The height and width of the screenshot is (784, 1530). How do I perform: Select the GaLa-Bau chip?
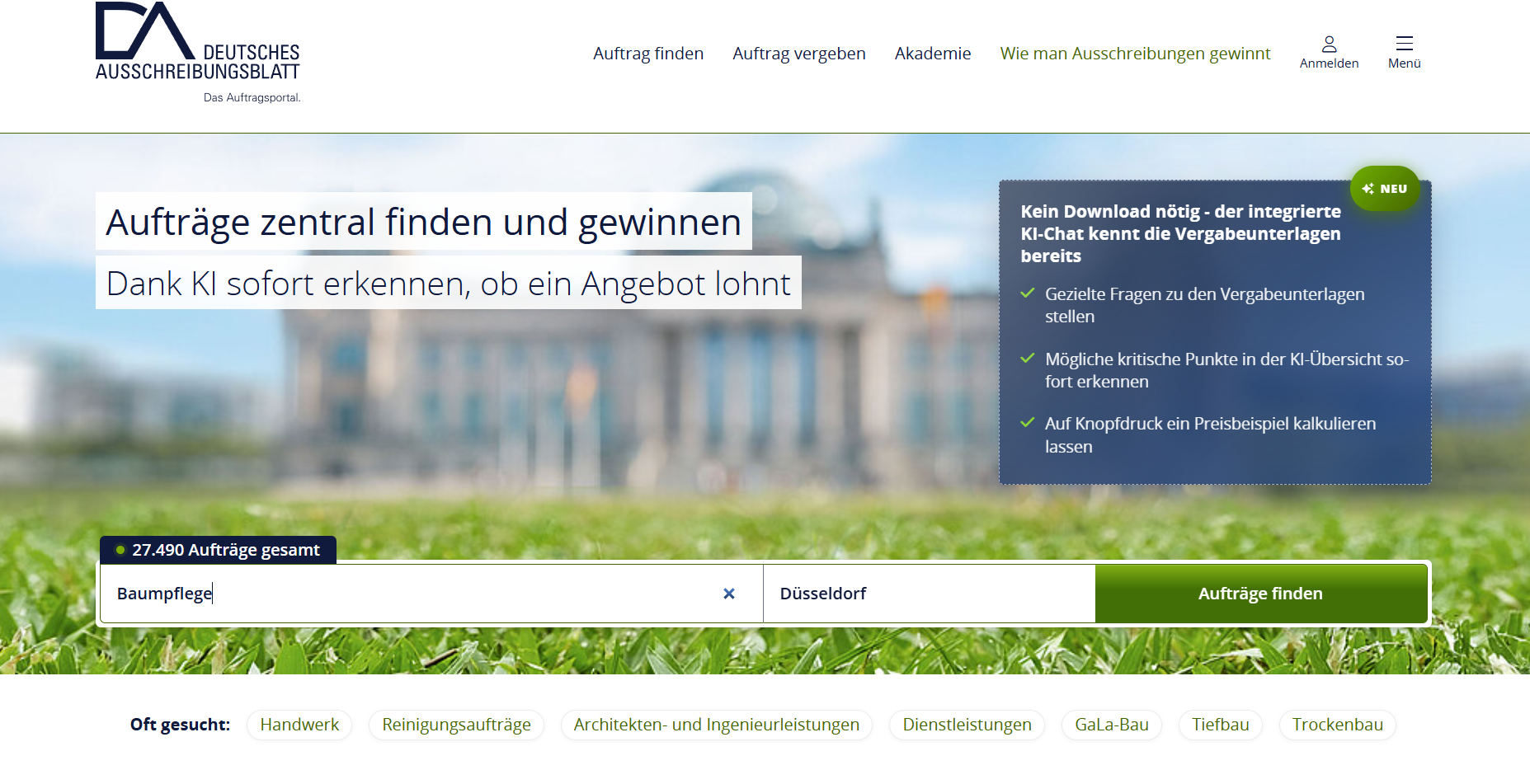click(x=1112, y=725)
